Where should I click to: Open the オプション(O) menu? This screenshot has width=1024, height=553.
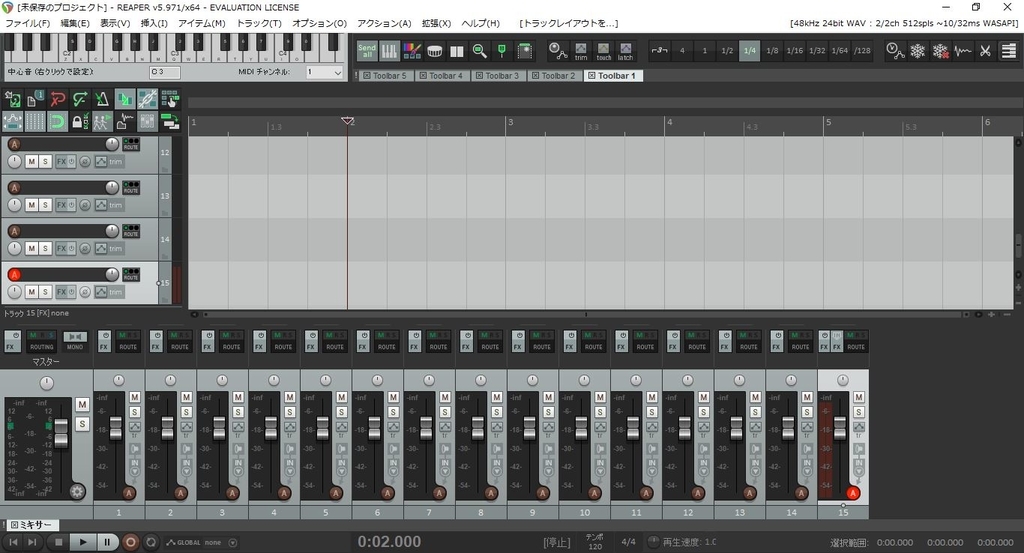click(x=319, y=23)
